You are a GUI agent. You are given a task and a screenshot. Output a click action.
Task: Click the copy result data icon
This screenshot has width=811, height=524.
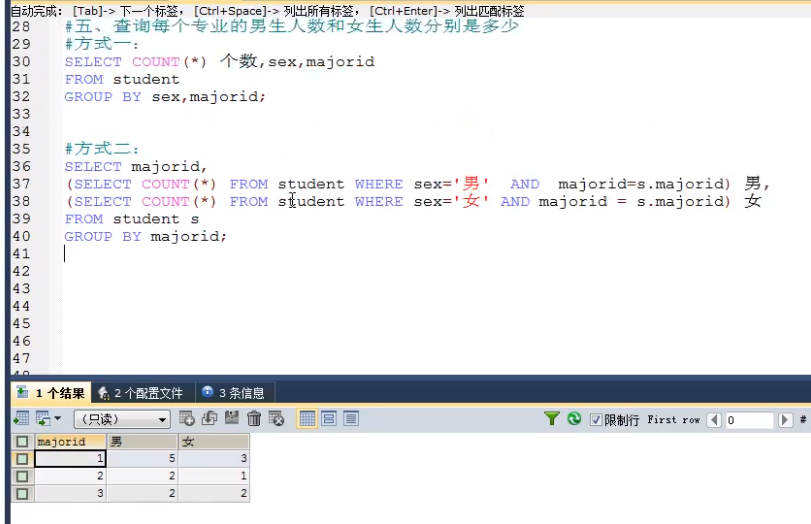(x=43, y=418)
